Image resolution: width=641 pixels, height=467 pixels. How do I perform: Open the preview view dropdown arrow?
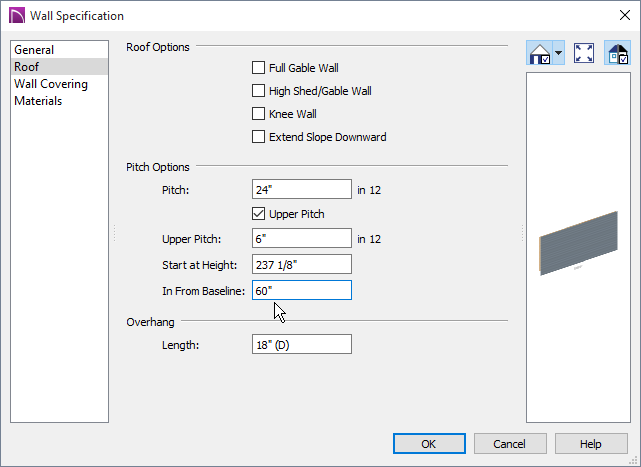pyautogui.click(x=558, y=53)
